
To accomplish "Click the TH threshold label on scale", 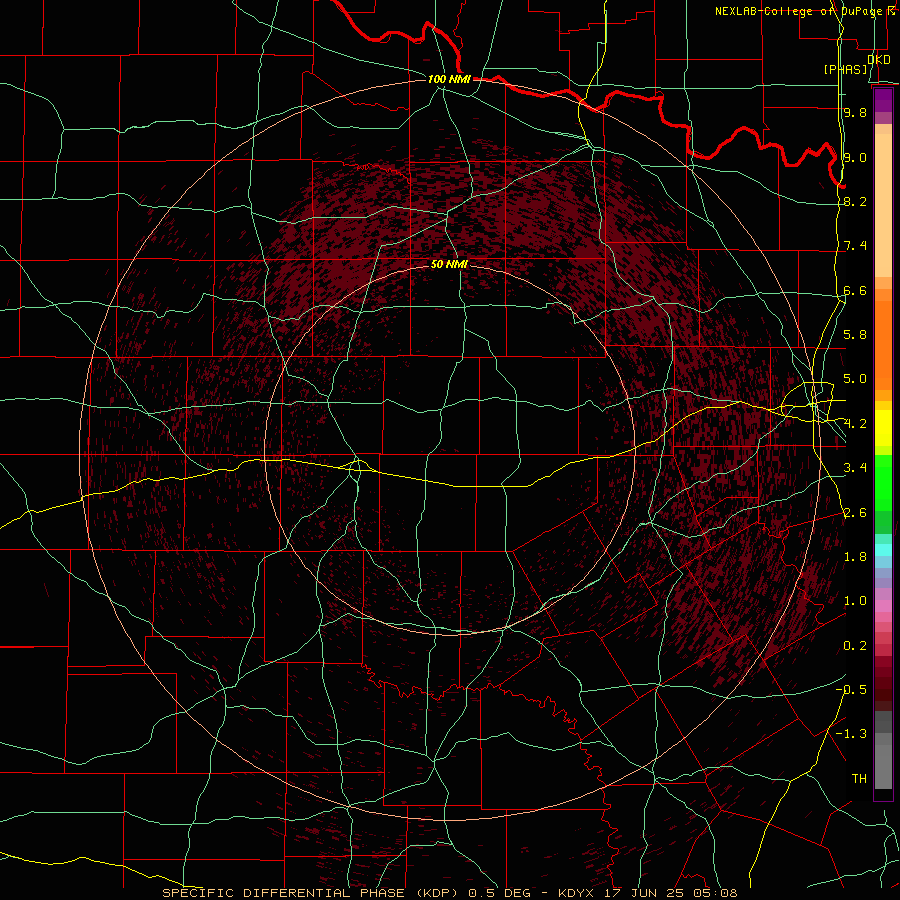I will (x=859, y=778).
